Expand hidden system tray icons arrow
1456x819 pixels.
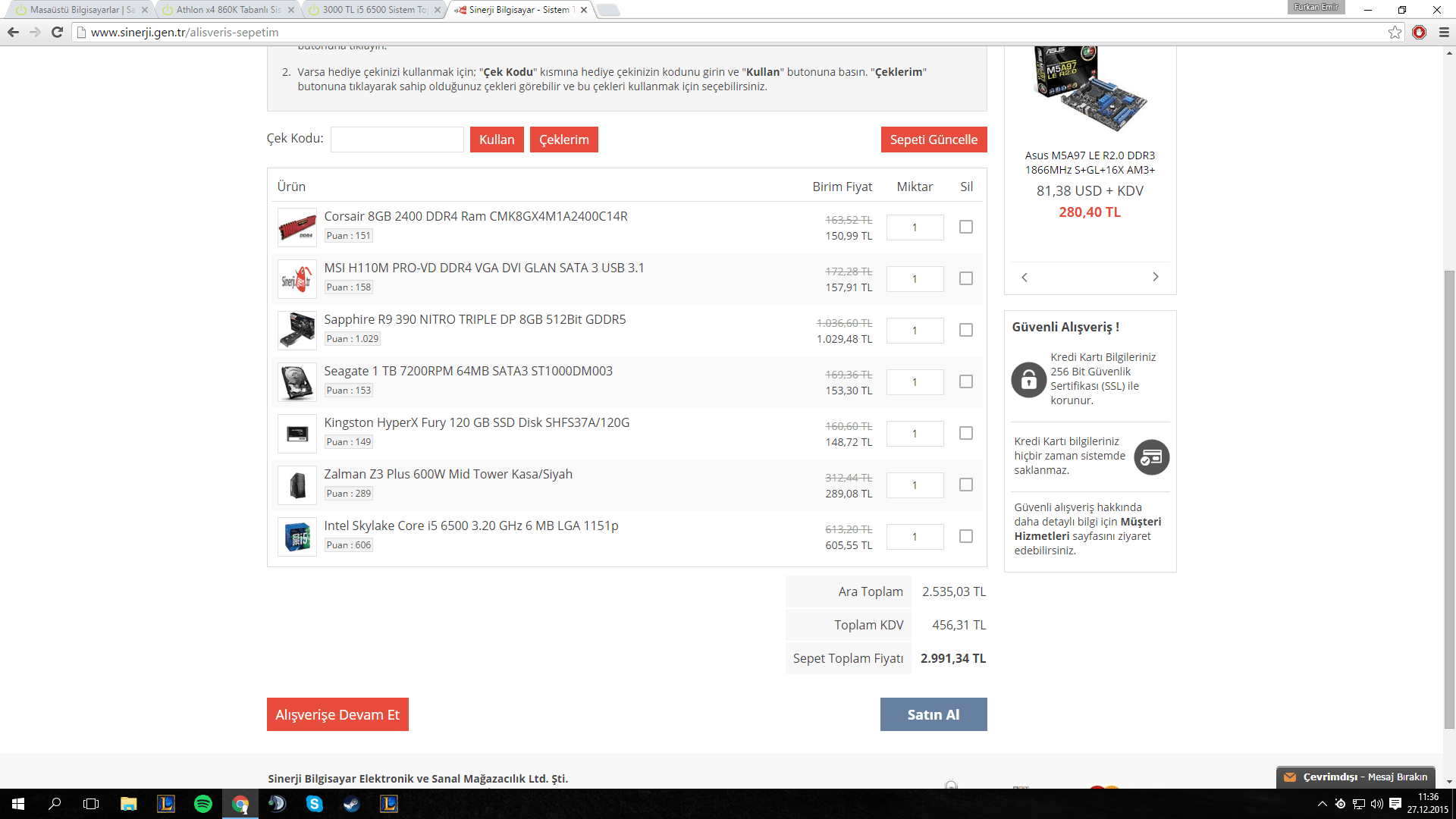click(x=1322, y=804)
